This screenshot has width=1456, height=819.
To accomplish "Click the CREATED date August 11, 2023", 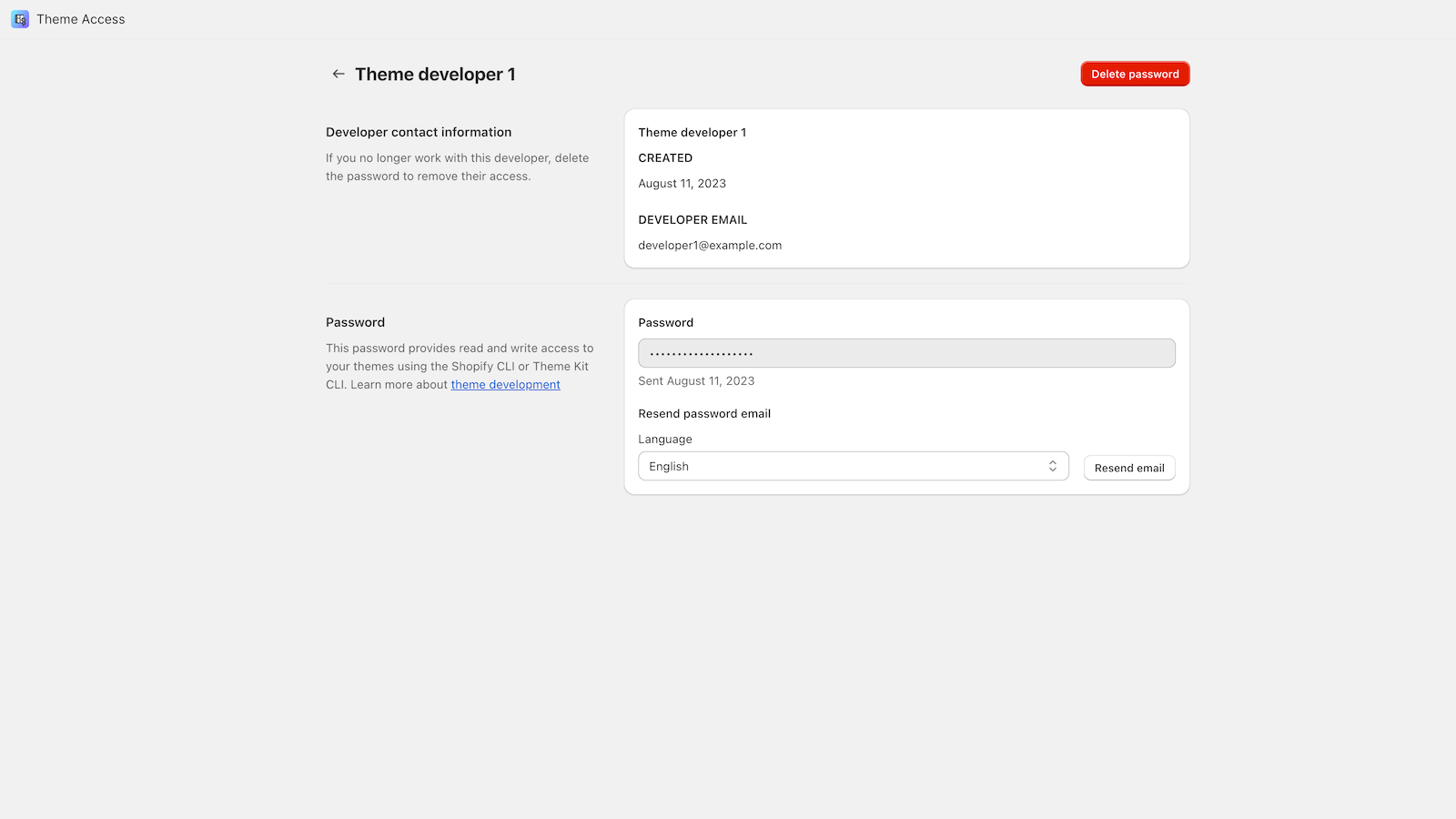I will coord(682,183).
